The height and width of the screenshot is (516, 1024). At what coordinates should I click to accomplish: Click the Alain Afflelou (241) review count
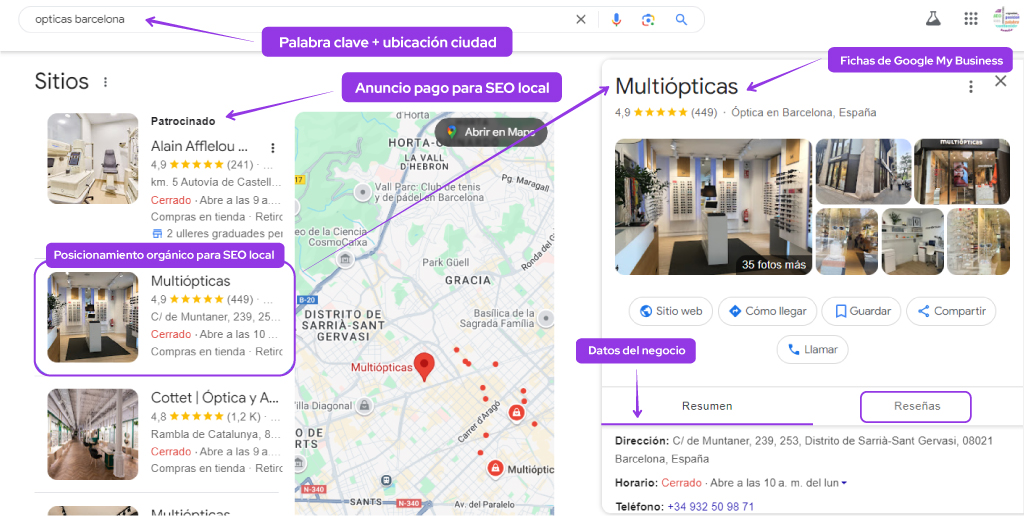(x=240, y=165)
